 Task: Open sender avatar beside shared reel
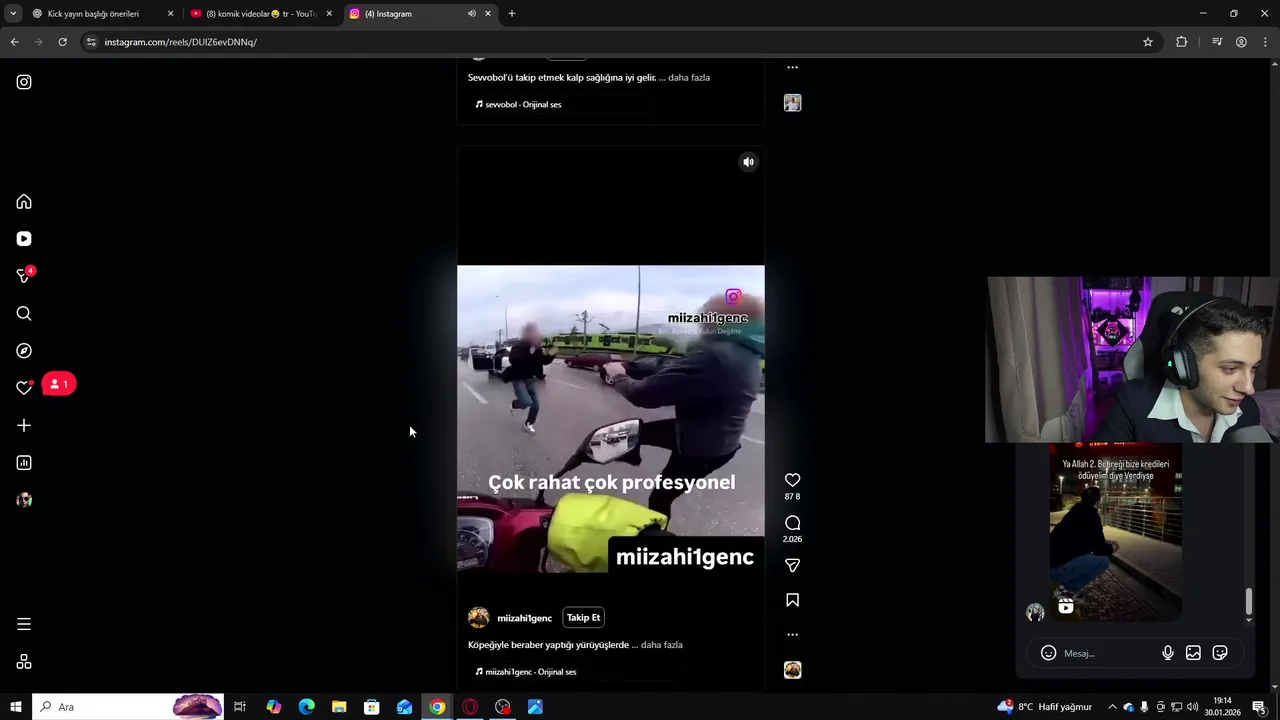coord(1035,612)
